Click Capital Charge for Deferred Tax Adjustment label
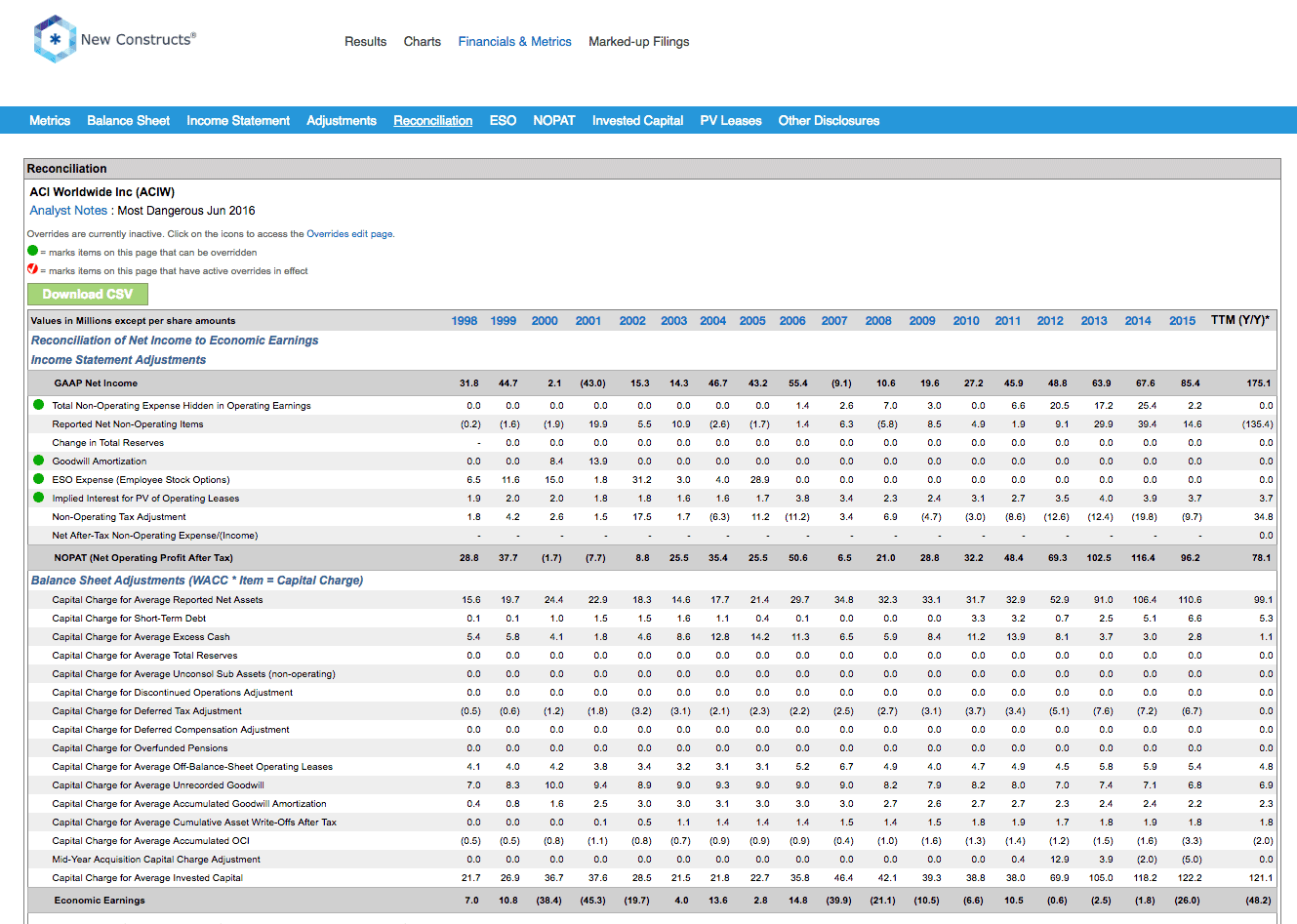Viewport: 1297px width, 924px height. coord(146,711)
